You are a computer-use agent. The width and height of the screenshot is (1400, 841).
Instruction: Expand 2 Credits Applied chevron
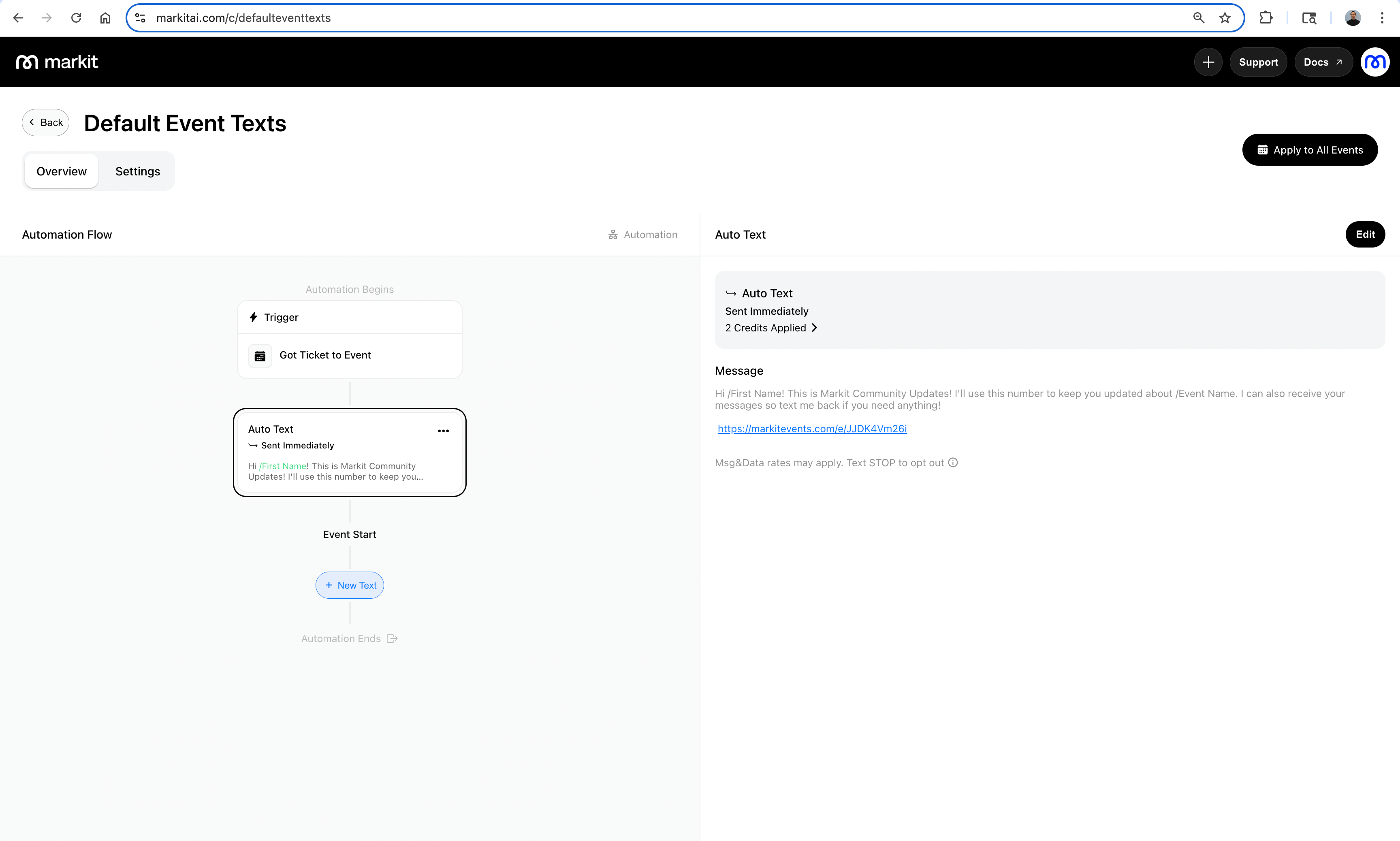click(814, 328)
